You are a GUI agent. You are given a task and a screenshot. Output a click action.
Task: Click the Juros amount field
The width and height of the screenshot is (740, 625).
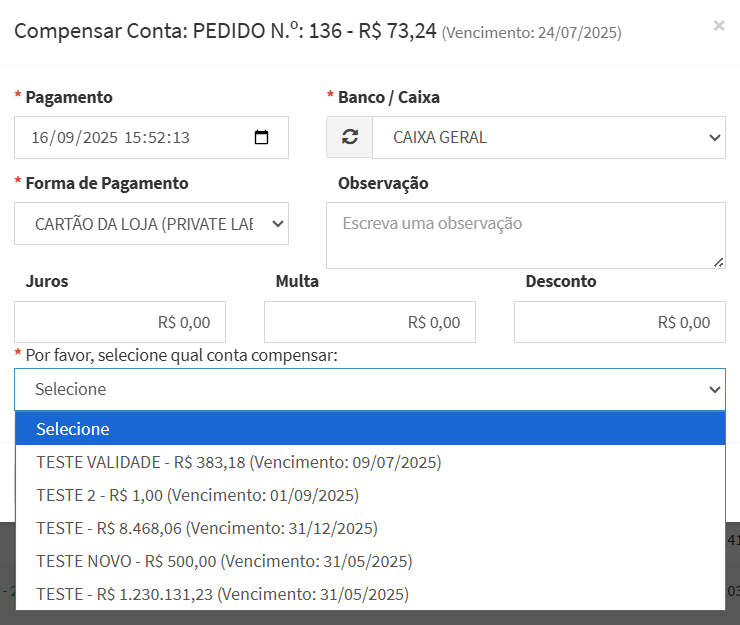pos(120,322)
